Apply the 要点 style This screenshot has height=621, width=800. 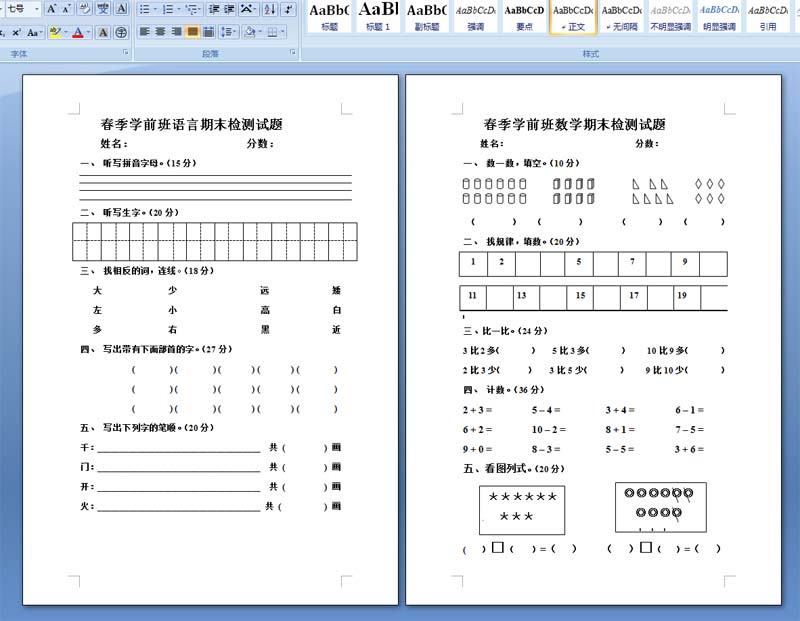pyautogui.click(x=524, y=17)
